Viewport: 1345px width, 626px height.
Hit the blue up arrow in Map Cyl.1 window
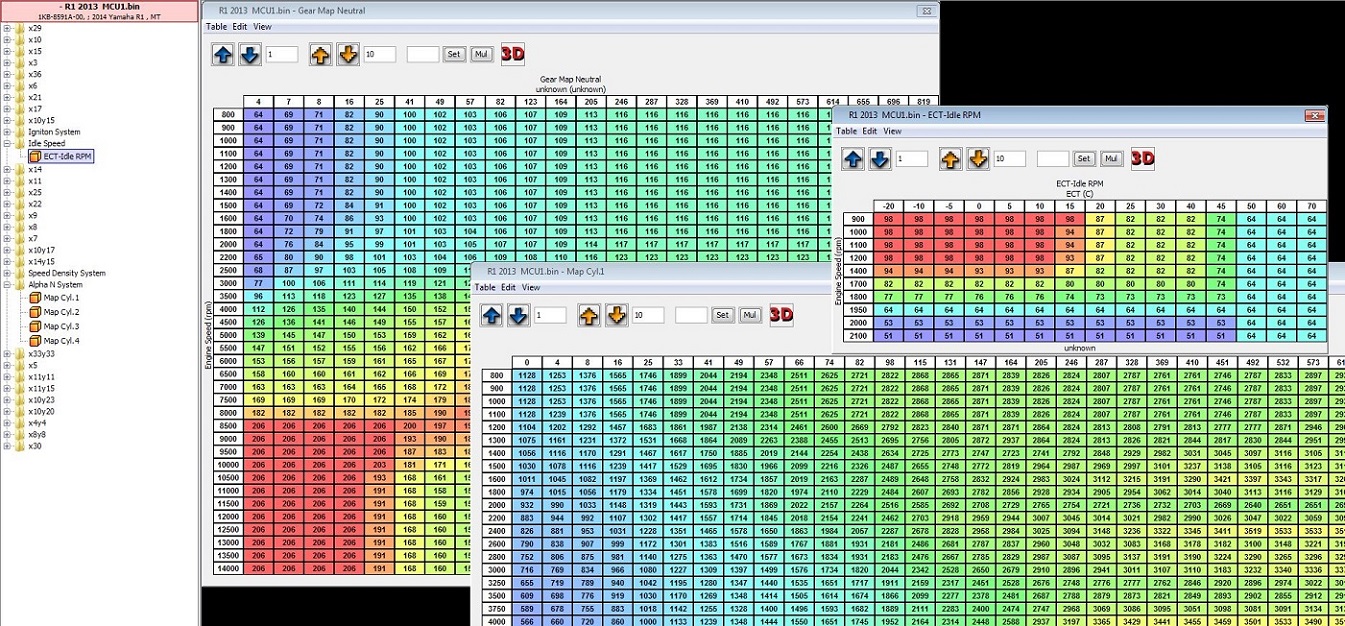(x=491, y=315)
